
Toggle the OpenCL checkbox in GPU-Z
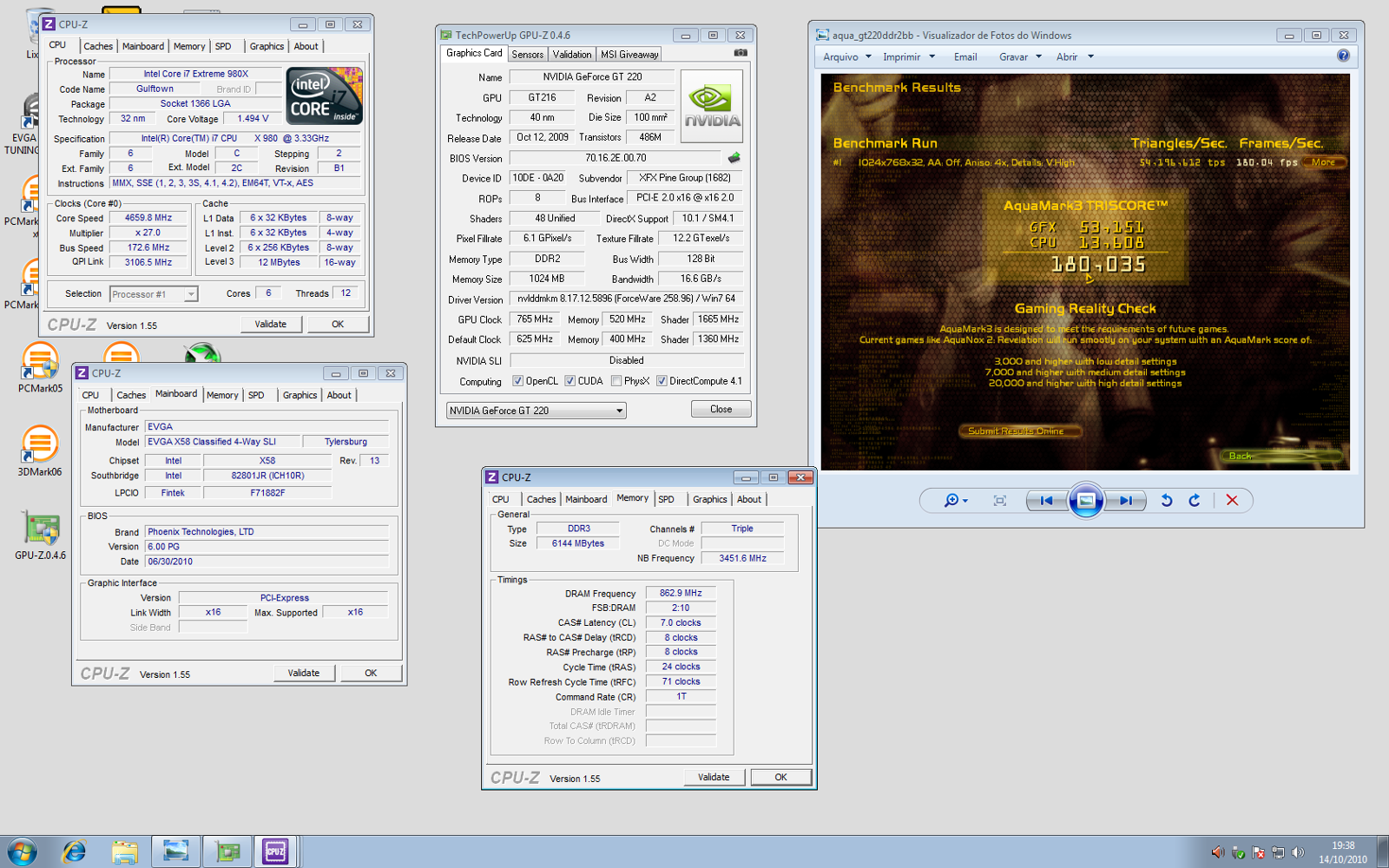tap(518, 381)
